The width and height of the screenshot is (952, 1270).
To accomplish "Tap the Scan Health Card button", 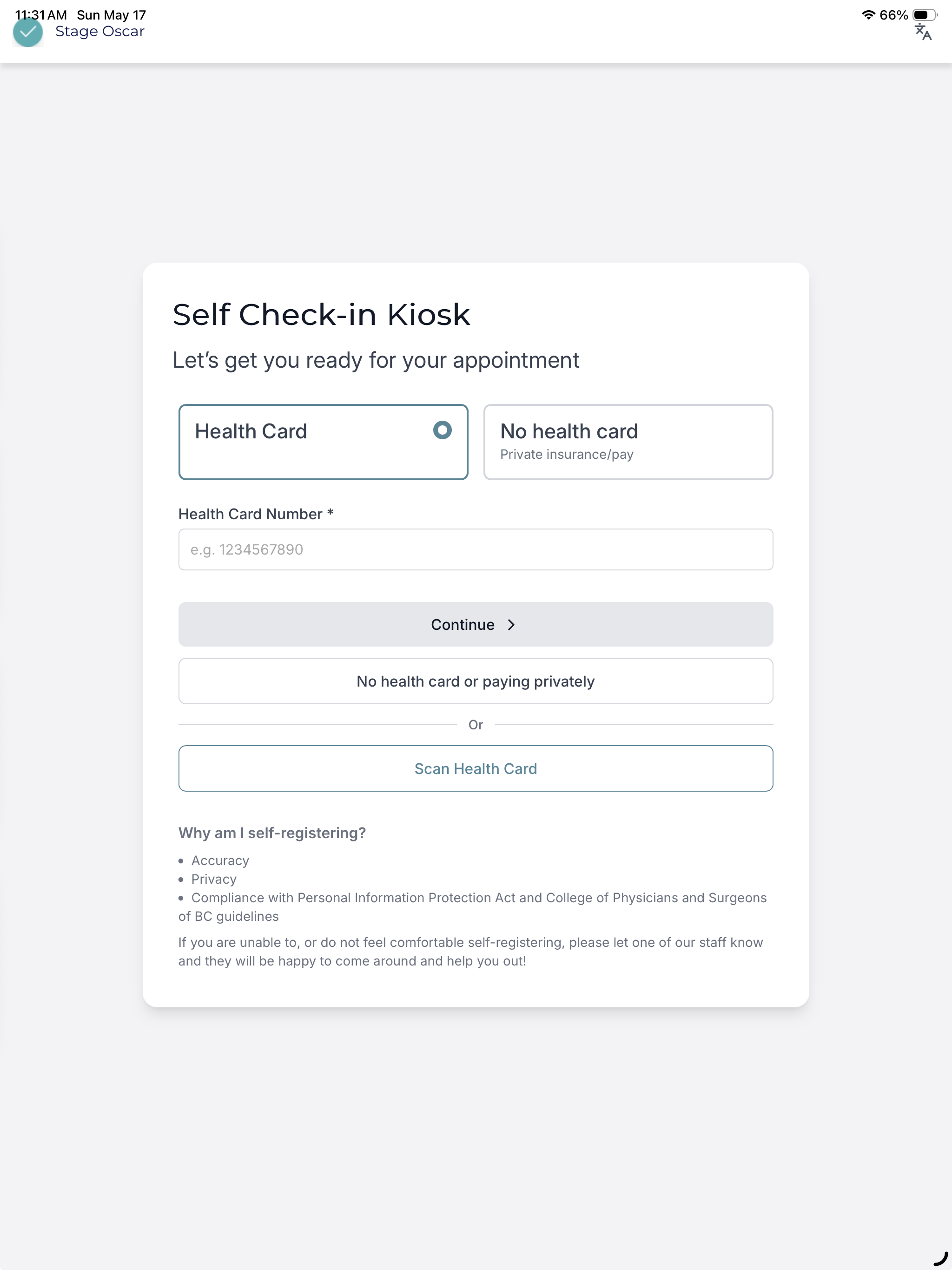I will pos(476,768).
